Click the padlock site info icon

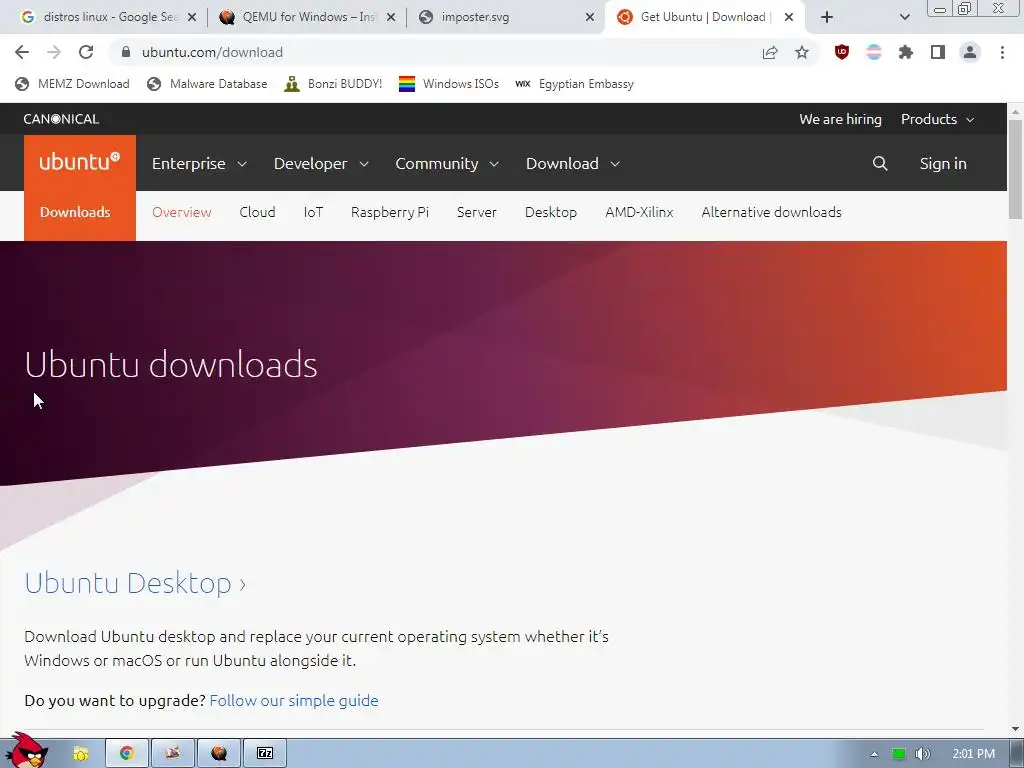point(126,52)
